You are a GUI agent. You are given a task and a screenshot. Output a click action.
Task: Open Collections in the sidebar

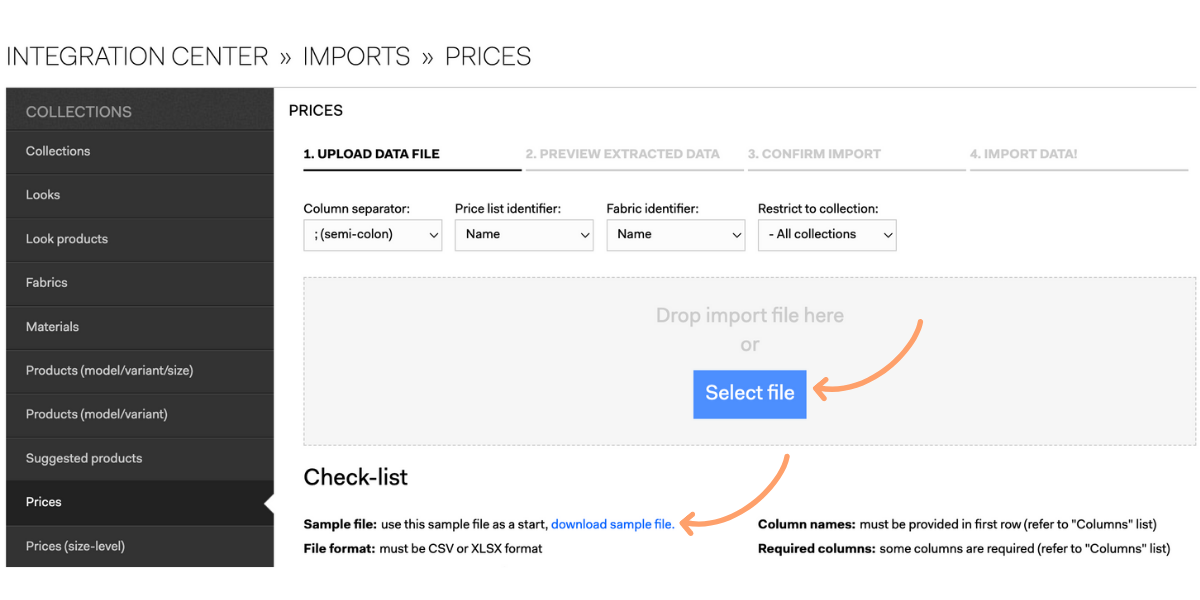click(x=140, y=151)
